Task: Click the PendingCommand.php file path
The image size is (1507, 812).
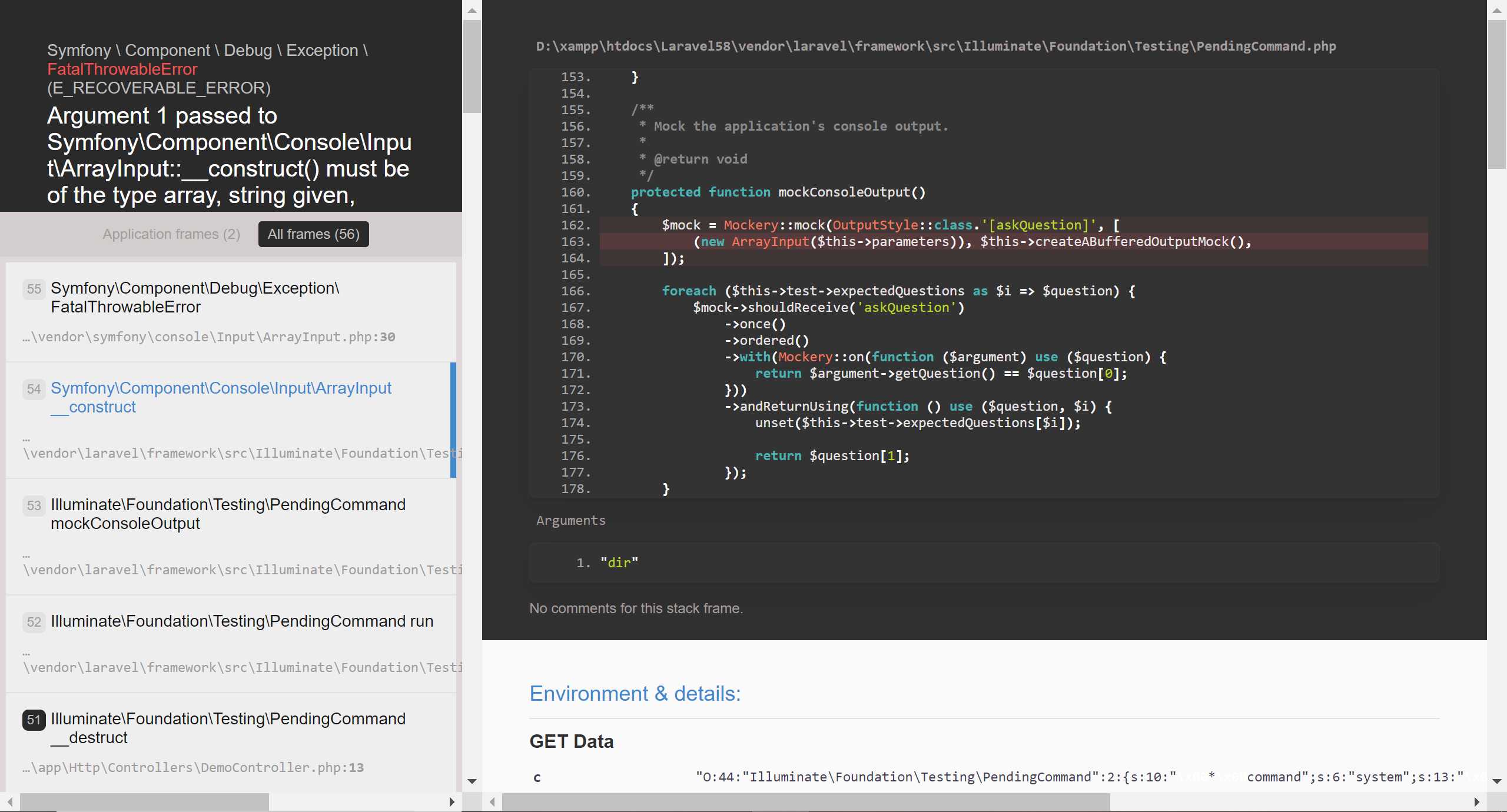Action: [935, 46]
